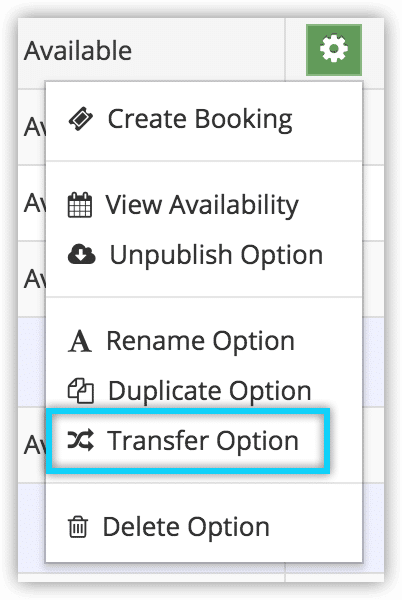Select the highlighted Transfer Option entry
This screenshot has height=600, width=402.
coord(188,441)
